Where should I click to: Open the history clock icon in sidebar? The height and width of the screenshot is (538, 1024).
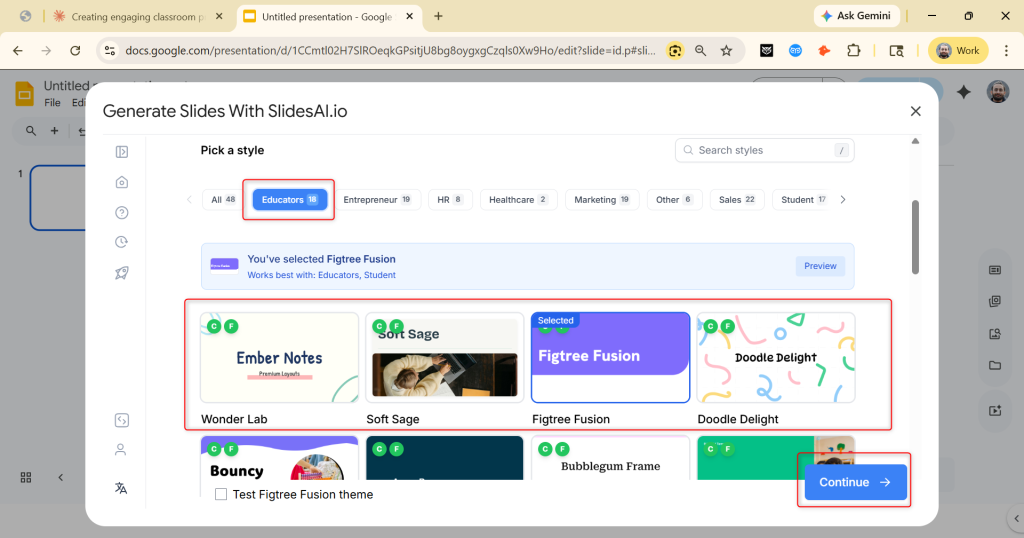[121, 242]
